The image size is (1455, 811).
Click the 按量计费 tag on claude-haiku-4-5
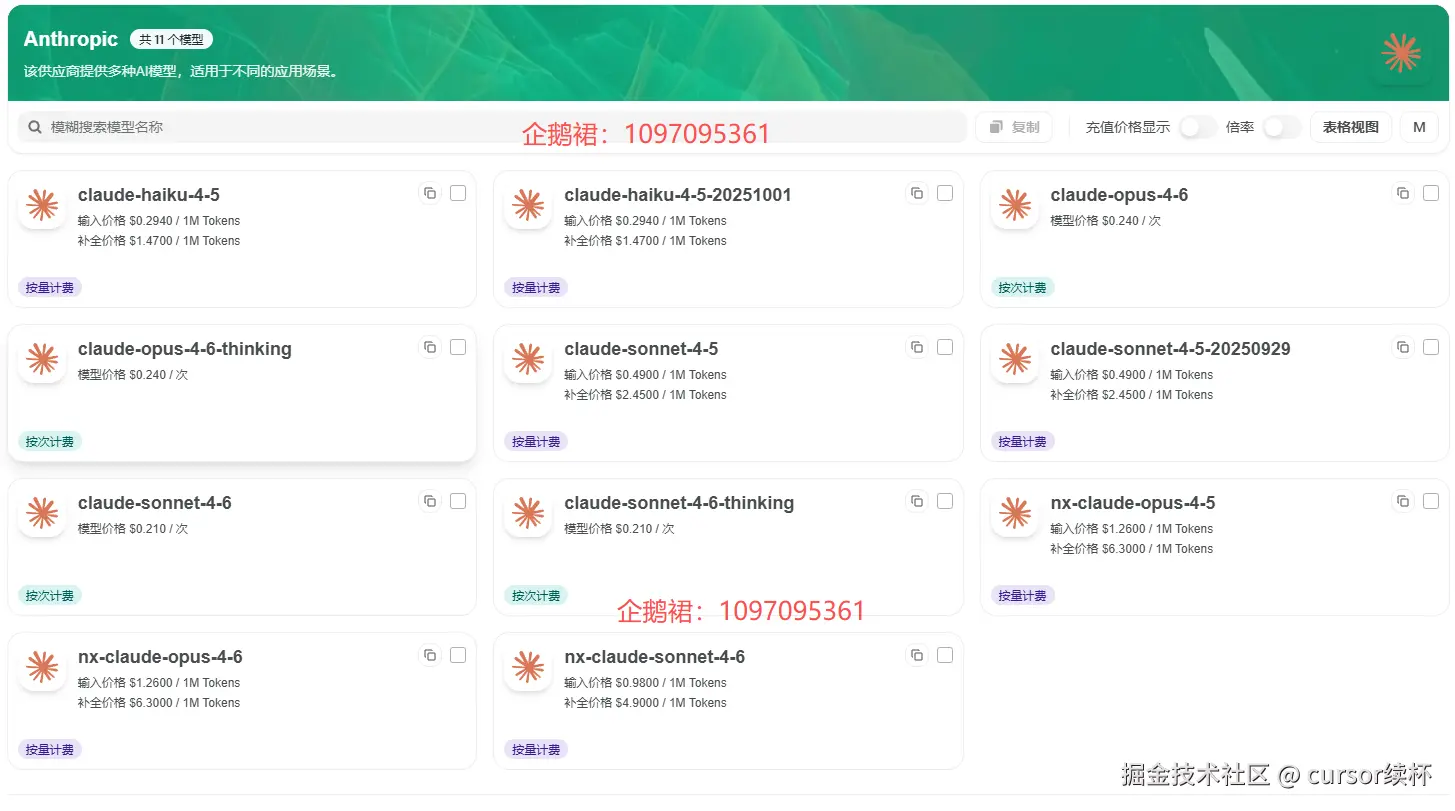(x=50, y=288)
